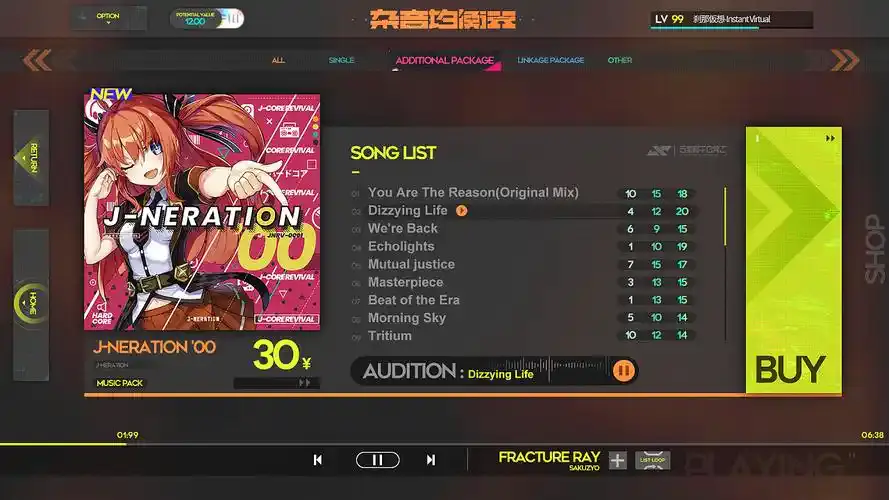889x500 pixels.
Task: Go to previous package with left chevrons
Action: [x=37, y=60]
